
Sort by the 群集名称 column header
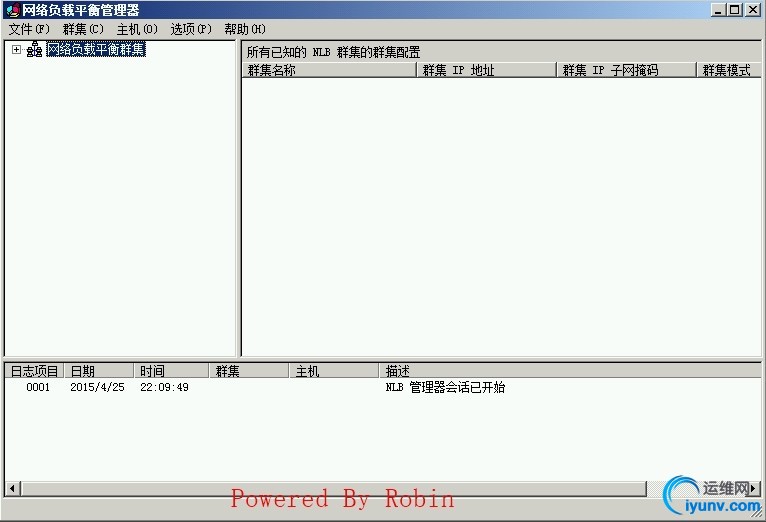click(x=329, y=70)
